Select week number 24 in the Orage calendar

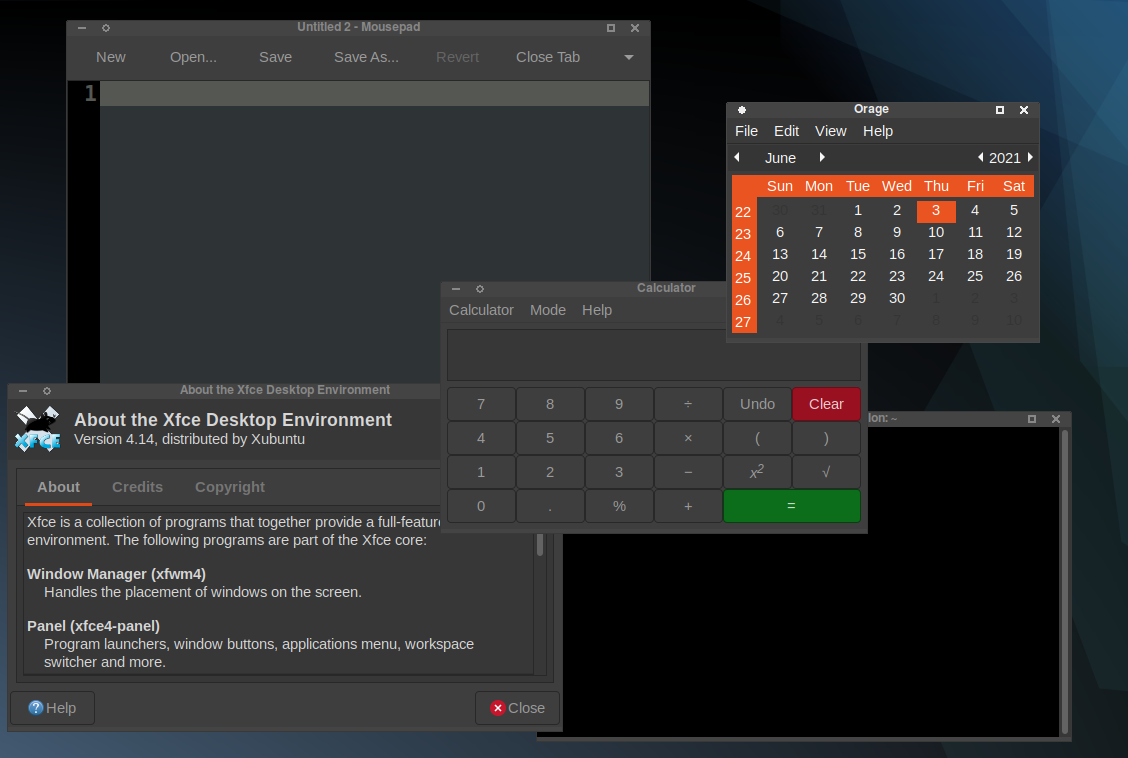743,256
